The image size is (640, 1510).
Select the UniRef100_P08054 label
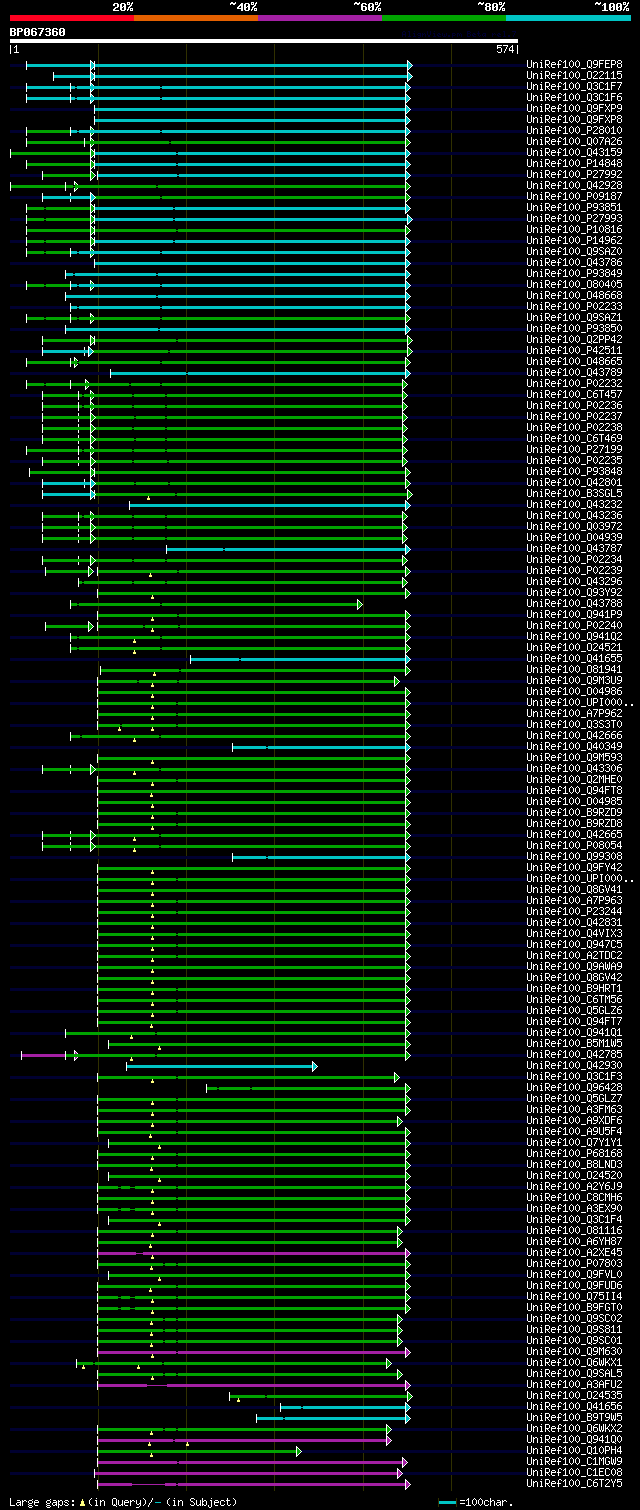pyautogui.click(x=573, y=846)
